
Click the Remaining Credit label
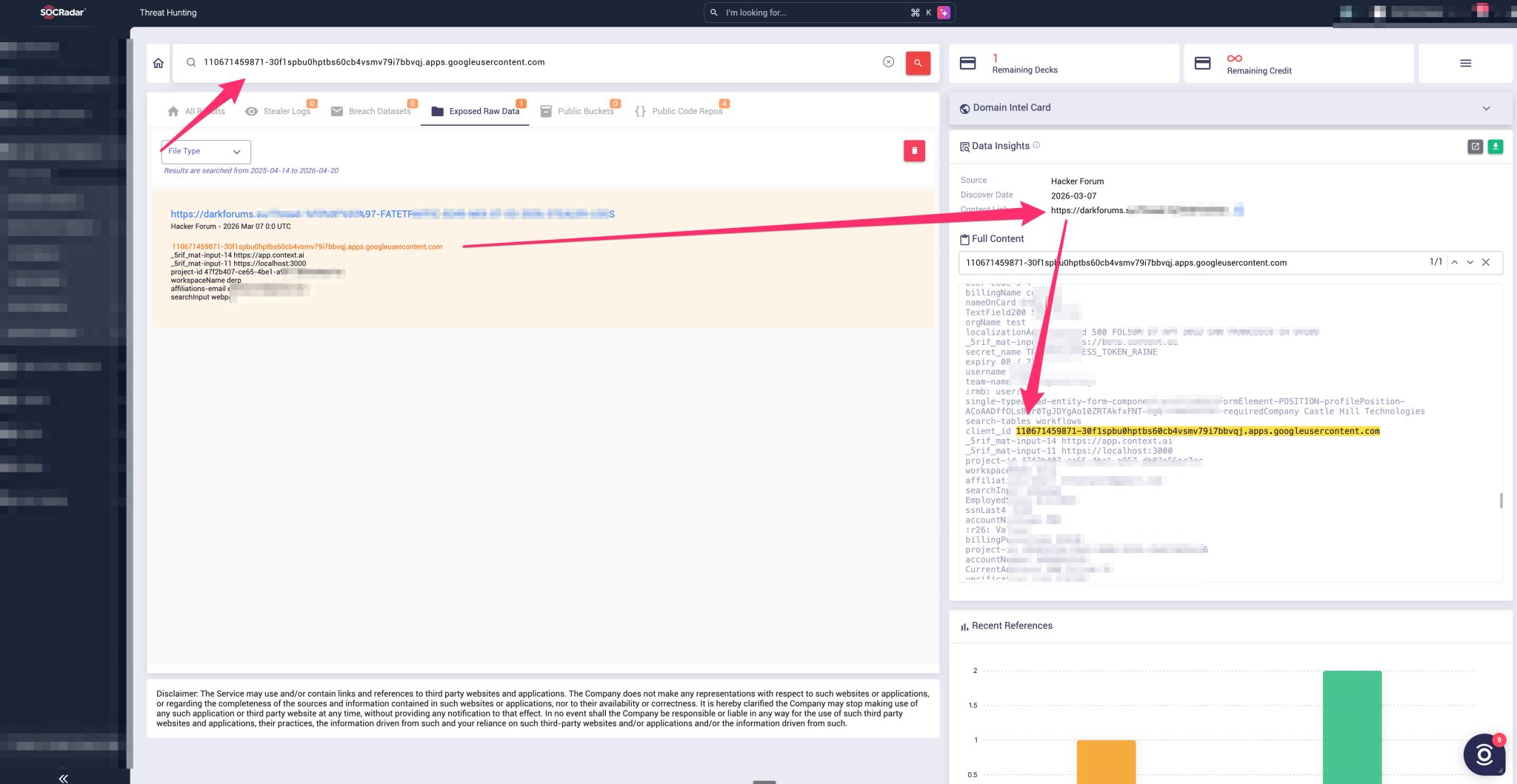click(x=1259, y=71)
